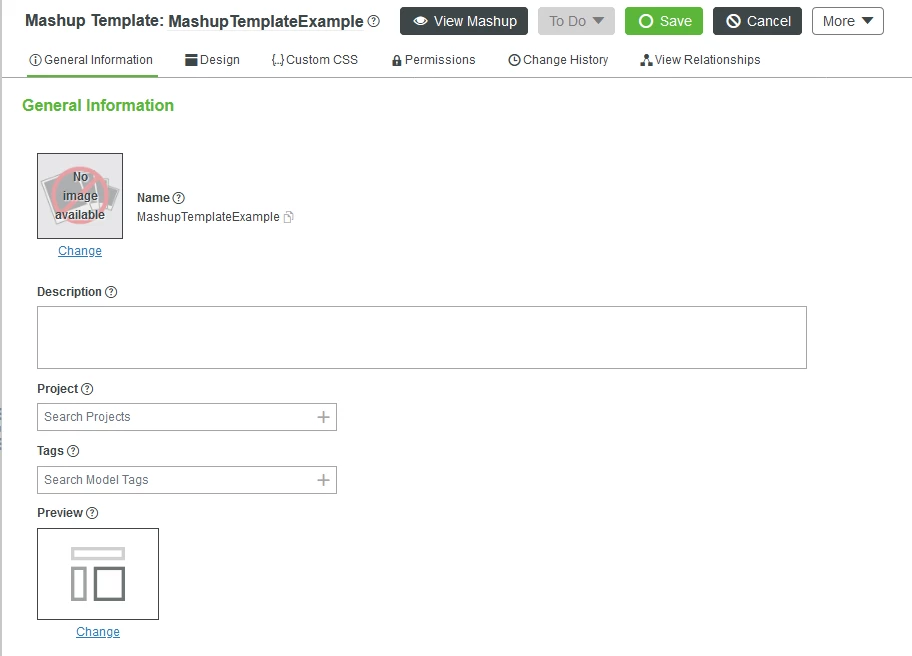Click the plus icon in the Tags field
The width and height of the screenshot is (912, 656).
tap(324, 479)
